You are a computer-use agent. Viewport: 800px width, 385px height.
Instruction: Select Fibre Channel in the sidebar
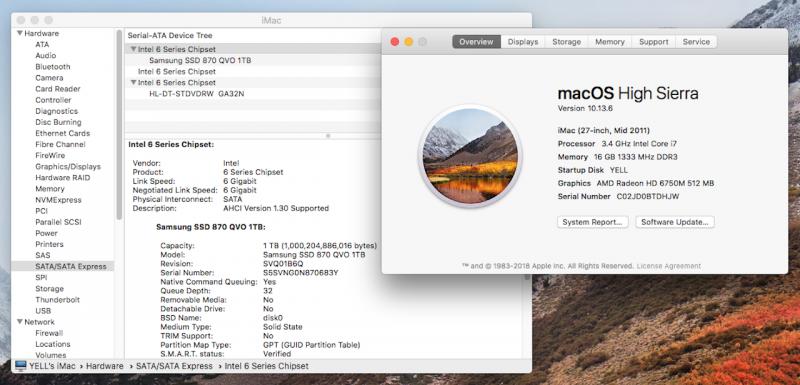(x=60, y=144)
